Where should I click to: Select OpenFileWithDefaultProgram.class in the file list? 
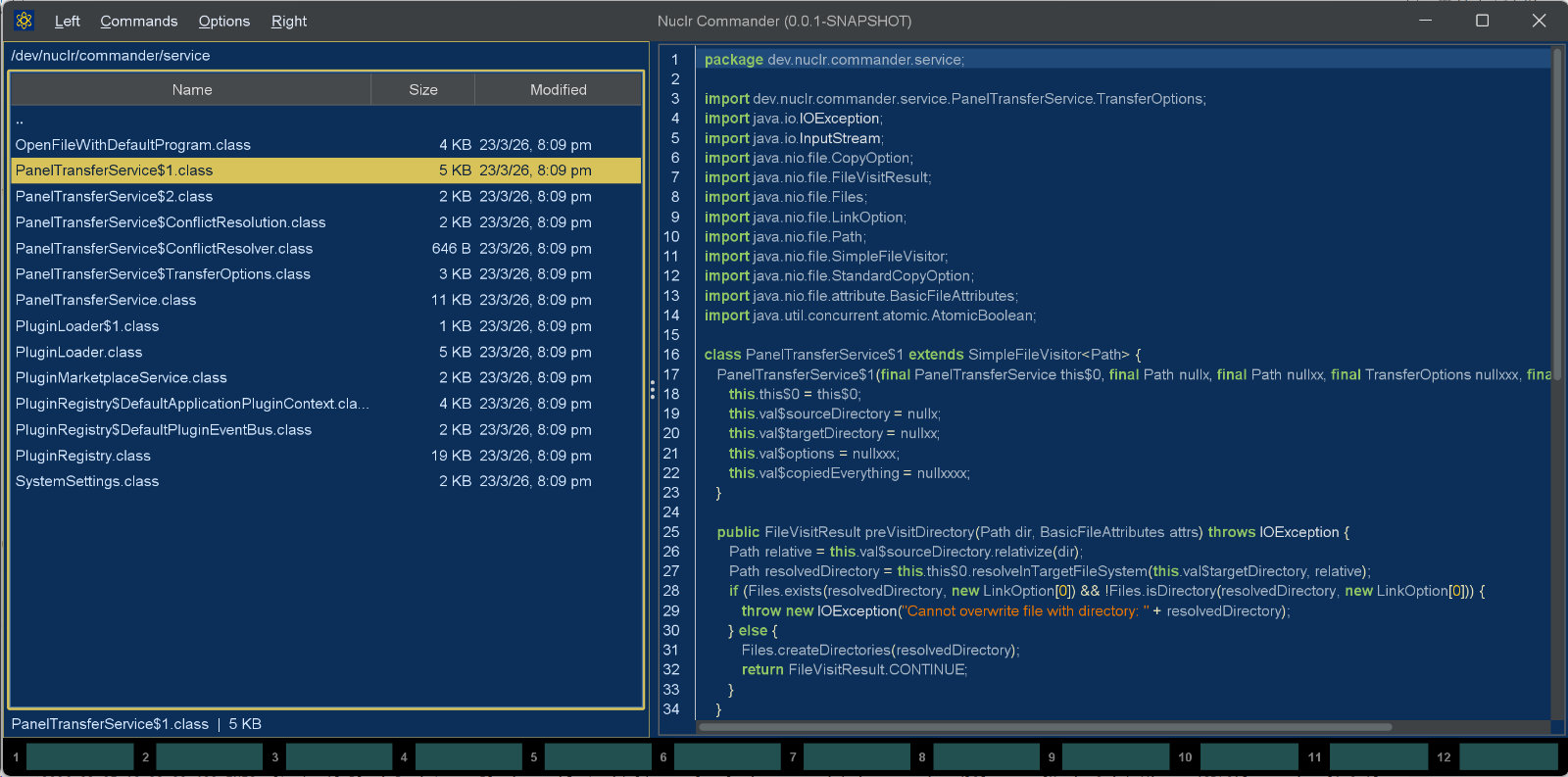click(x=326, y=145)
